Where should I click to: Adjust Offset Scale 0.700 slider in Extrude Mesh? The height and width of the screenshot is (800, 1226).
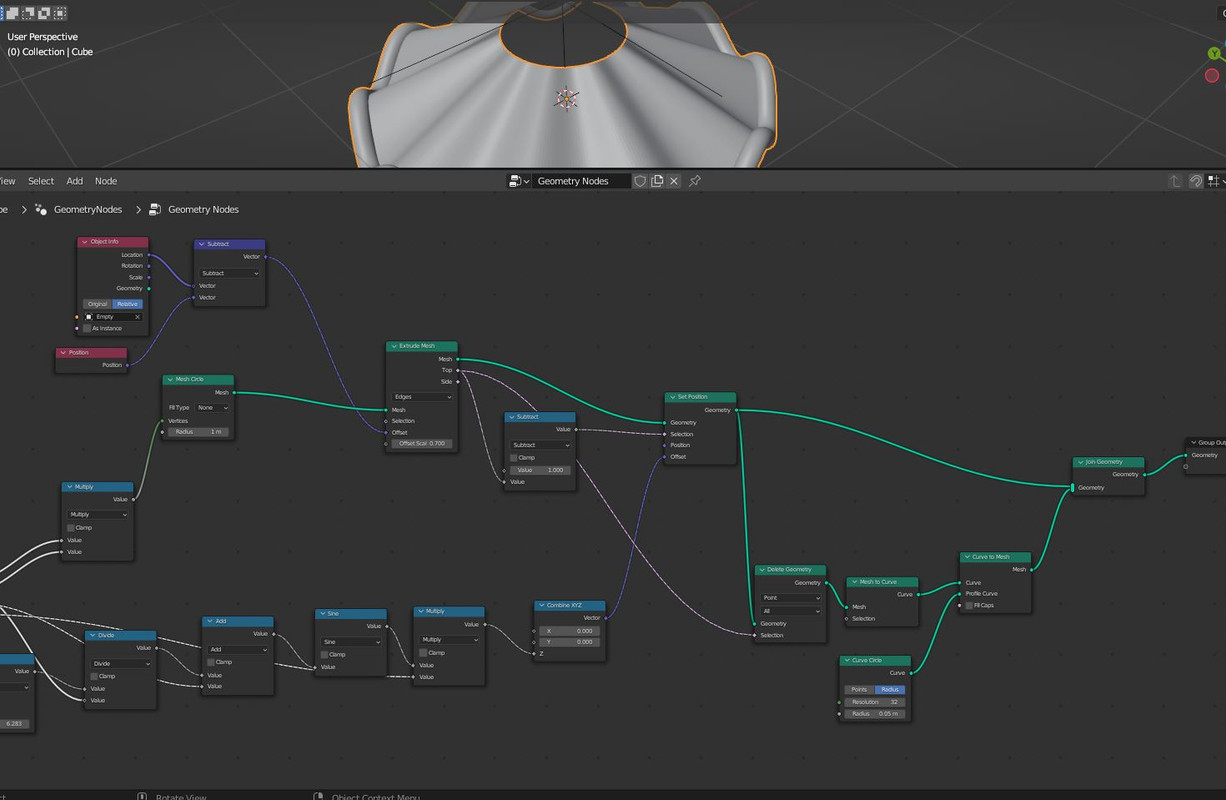tap(422, 443)
